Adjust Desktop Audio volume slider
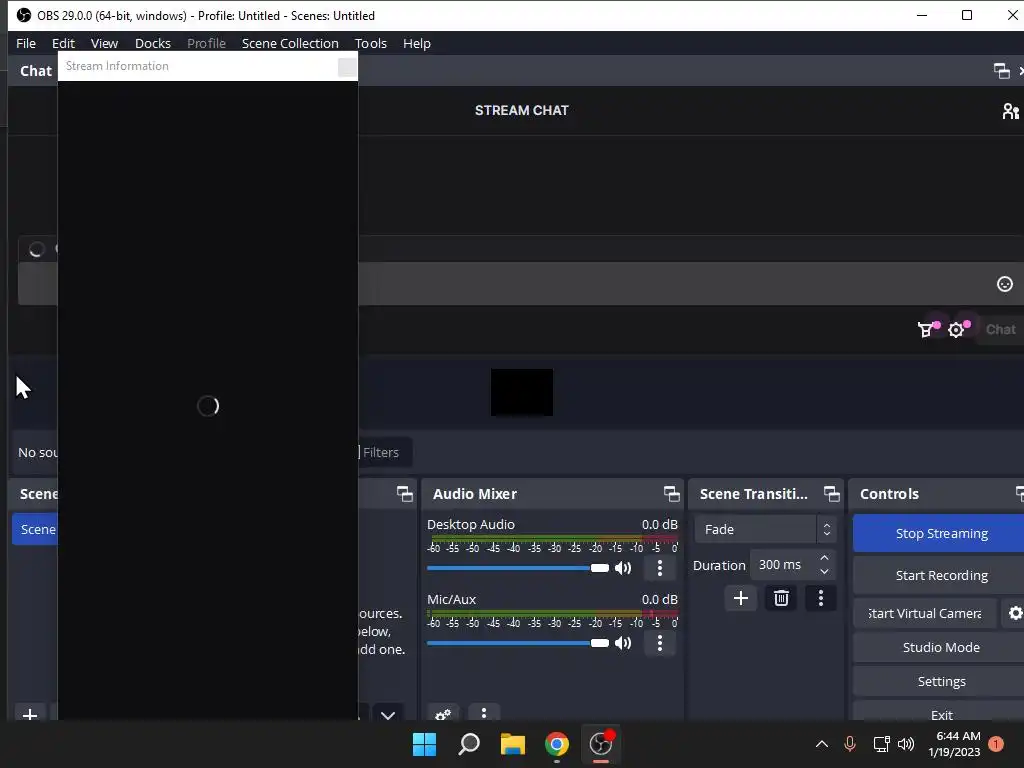This screenshot has width=1024, height=768. 518,568
